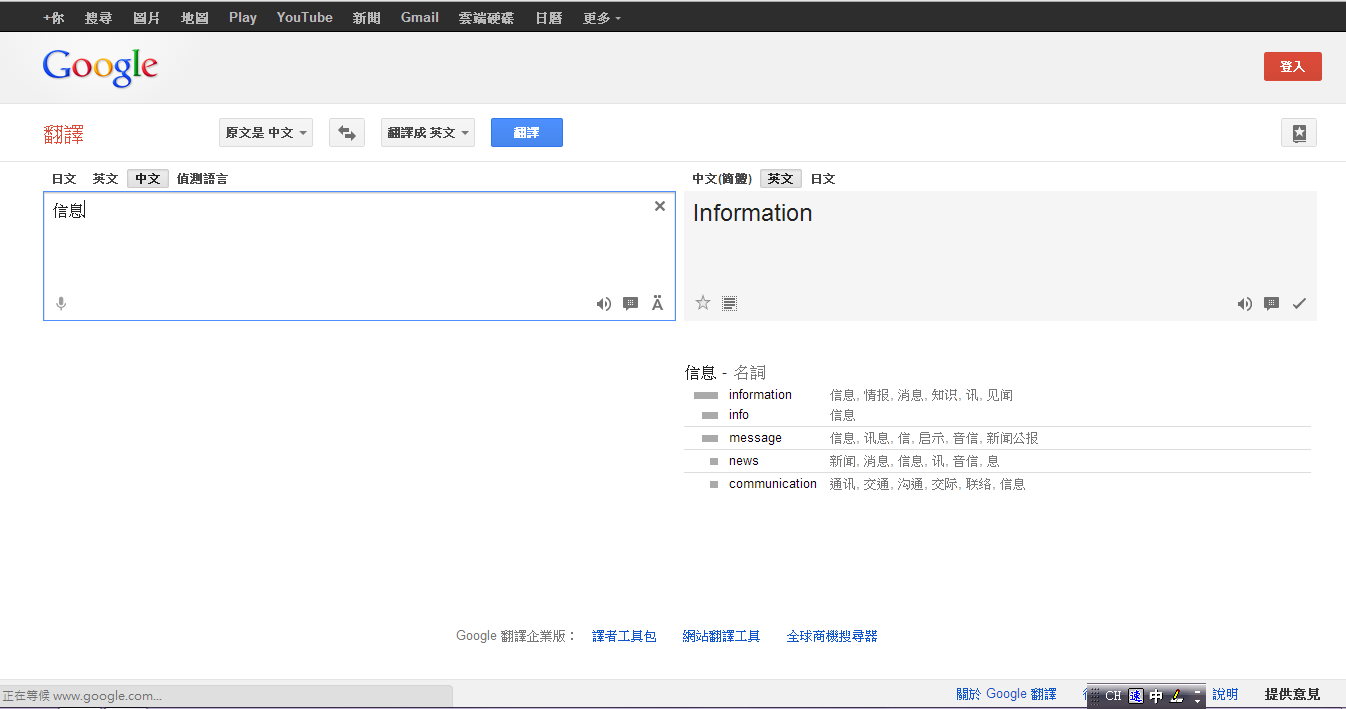1346x709 pixels.
Task: Select 中文 source language tab
Action: pyautogui.click(x=148, y=179)
